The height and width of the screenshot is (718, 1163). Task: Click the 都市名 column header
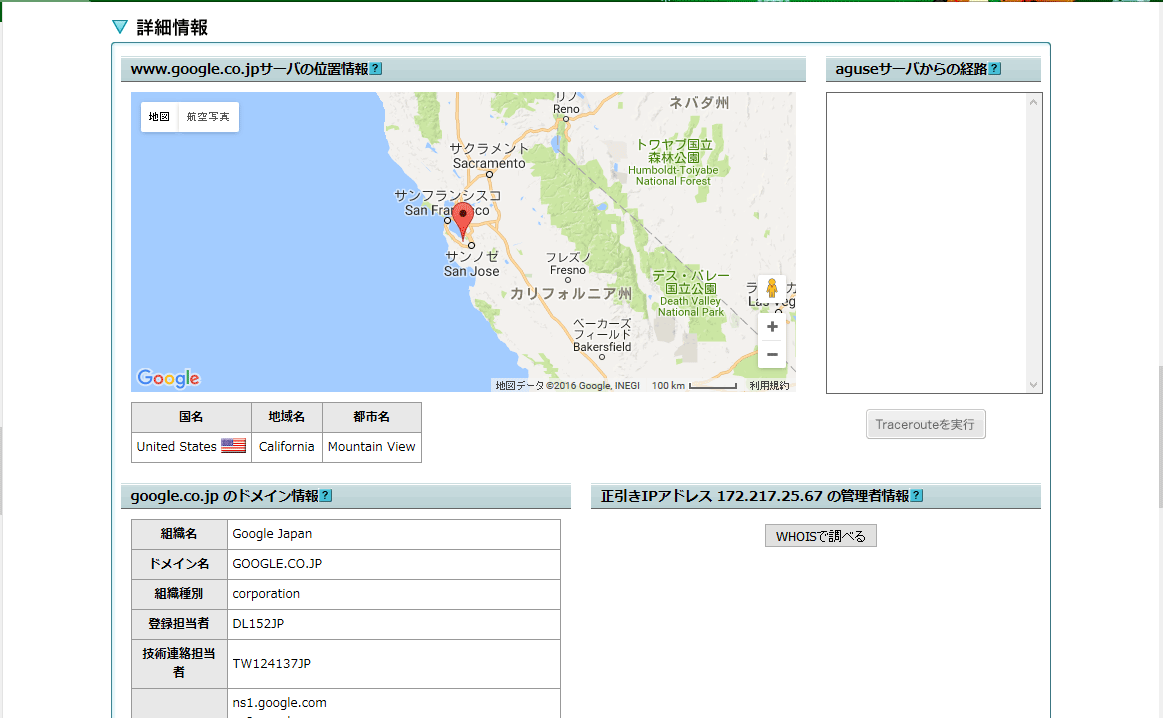pos(372,417)
